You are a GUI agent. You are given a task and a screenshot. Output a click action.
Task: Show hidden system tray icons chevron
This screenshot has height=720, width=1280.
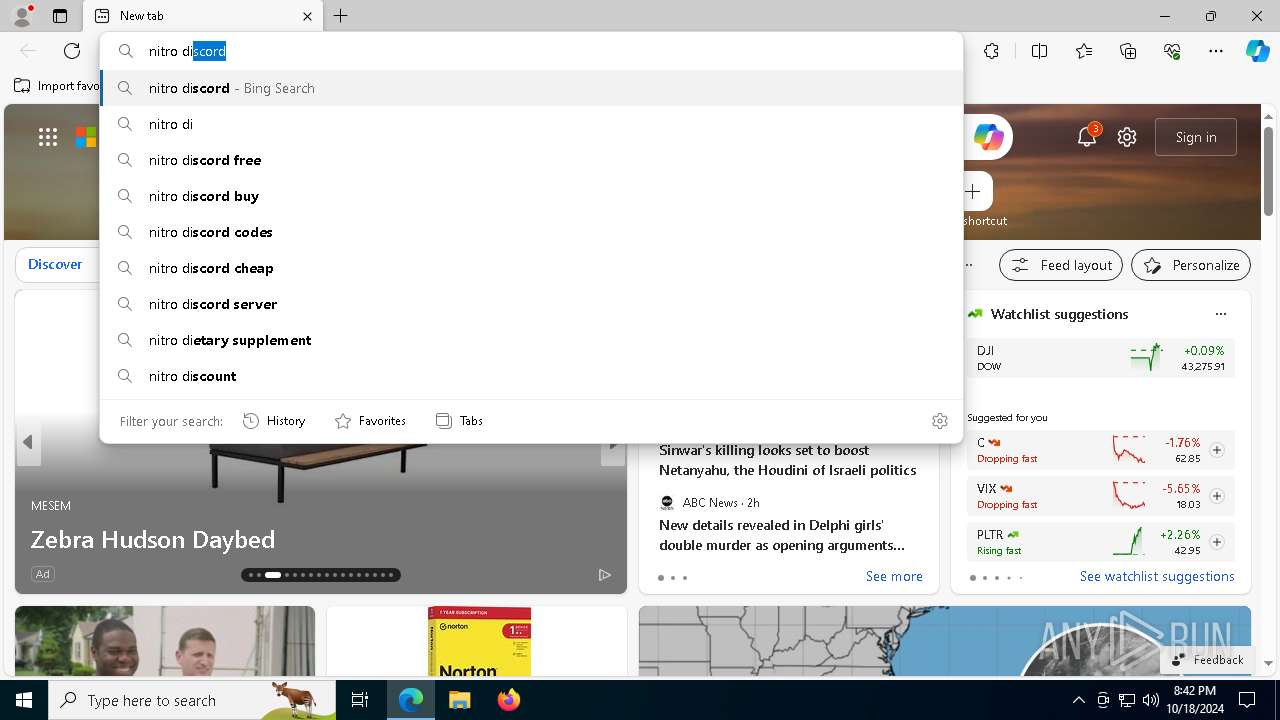click(1078, 700)
